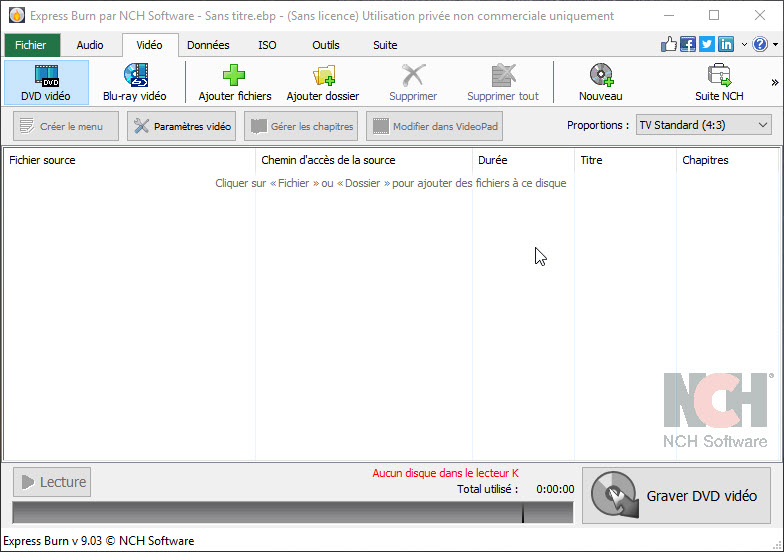The height and width of the screenshot is (552, 784).
Task: Share on Facebook icon
Action: pyautogui.click(x=688, y=44)
